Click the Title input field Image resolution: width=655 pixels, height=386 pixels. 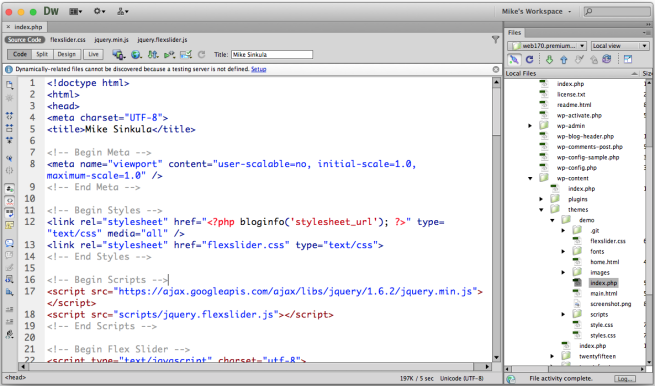[272, 55]
